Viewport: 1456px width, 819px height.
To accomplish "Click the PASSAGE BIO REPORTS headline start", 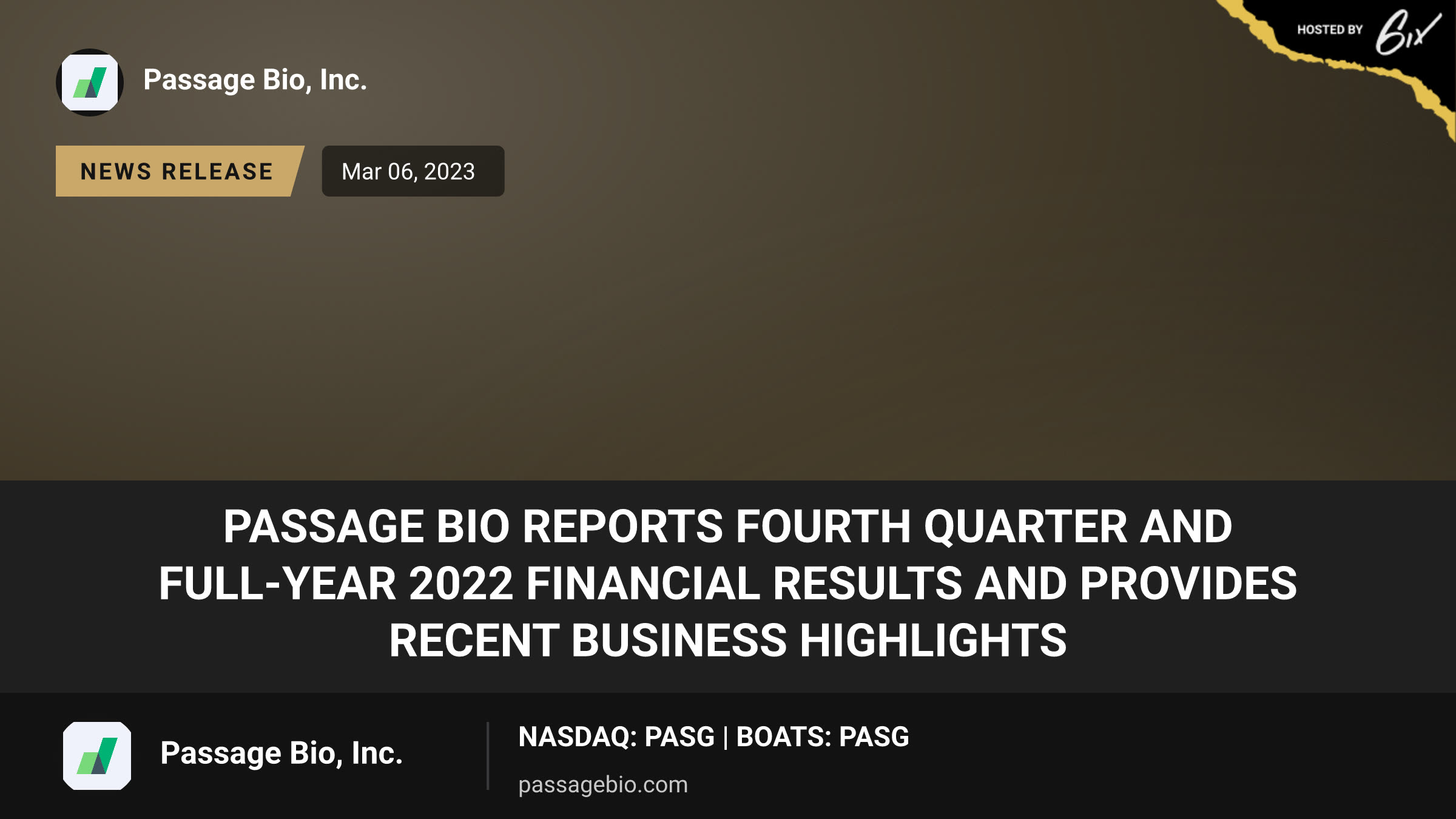I will (x=473, y=526).
